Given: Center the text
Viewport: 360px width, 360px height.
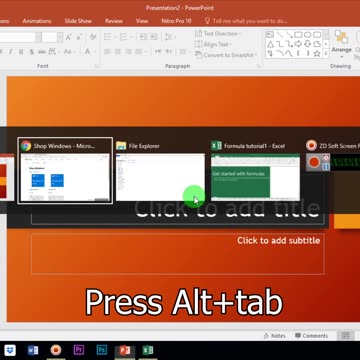Looking at the screenshot, I should 118,52.
